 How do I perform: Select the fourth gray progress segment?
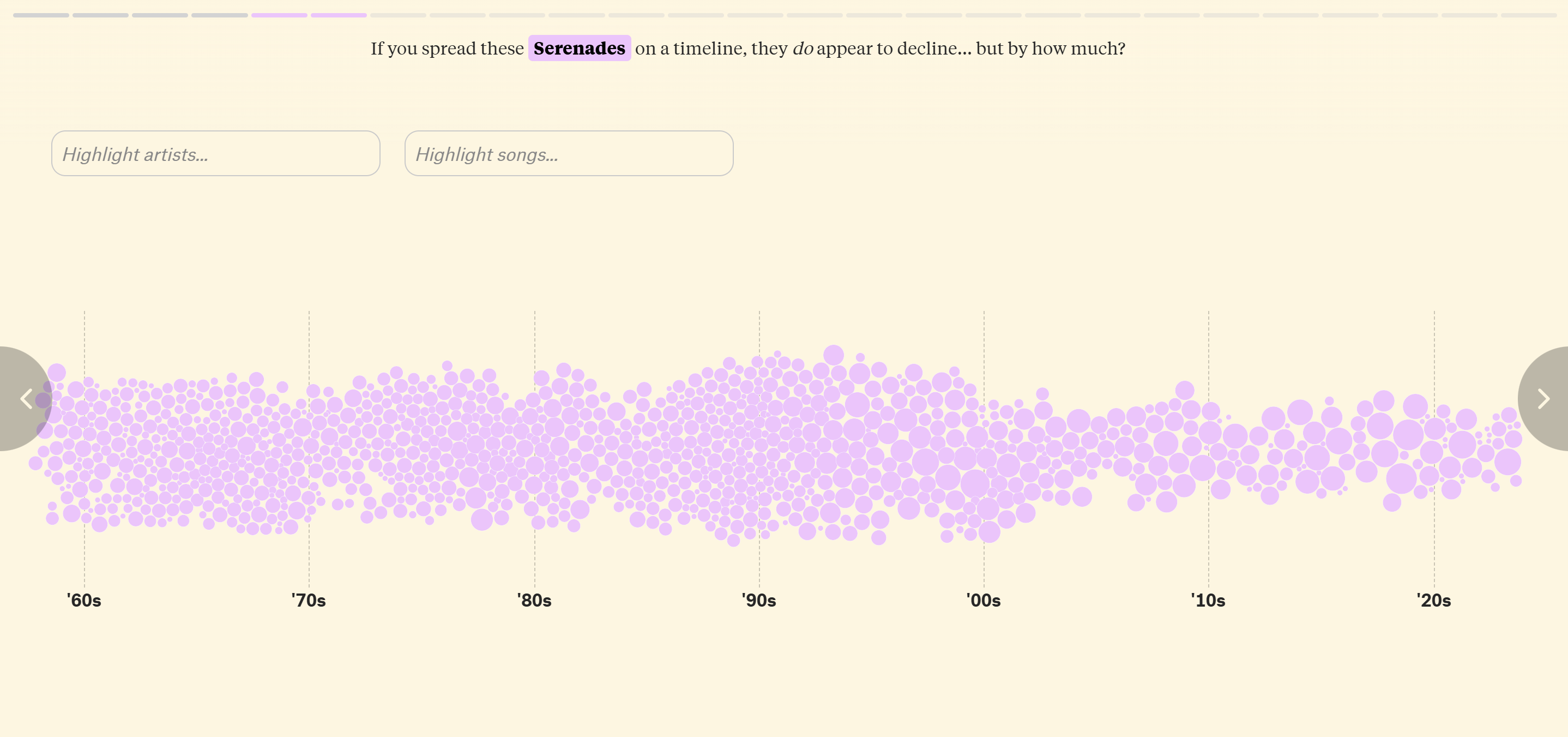click(x=219, y=15)
